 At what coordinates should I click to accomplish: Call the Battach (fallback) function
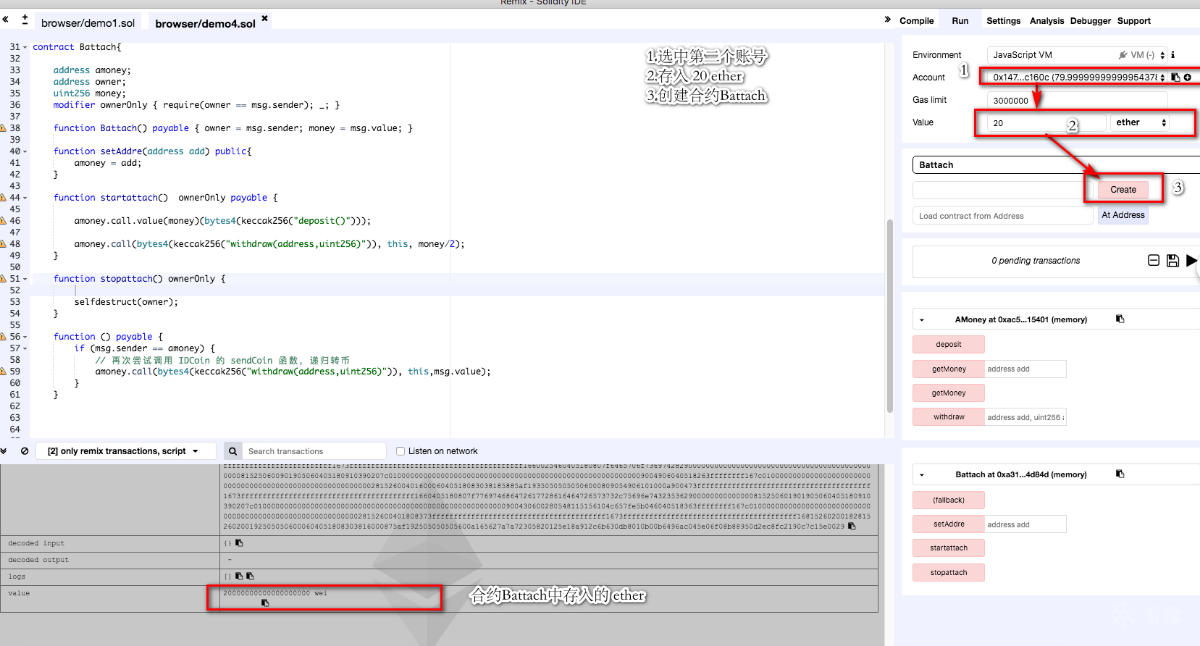click(x=949, y=499)
